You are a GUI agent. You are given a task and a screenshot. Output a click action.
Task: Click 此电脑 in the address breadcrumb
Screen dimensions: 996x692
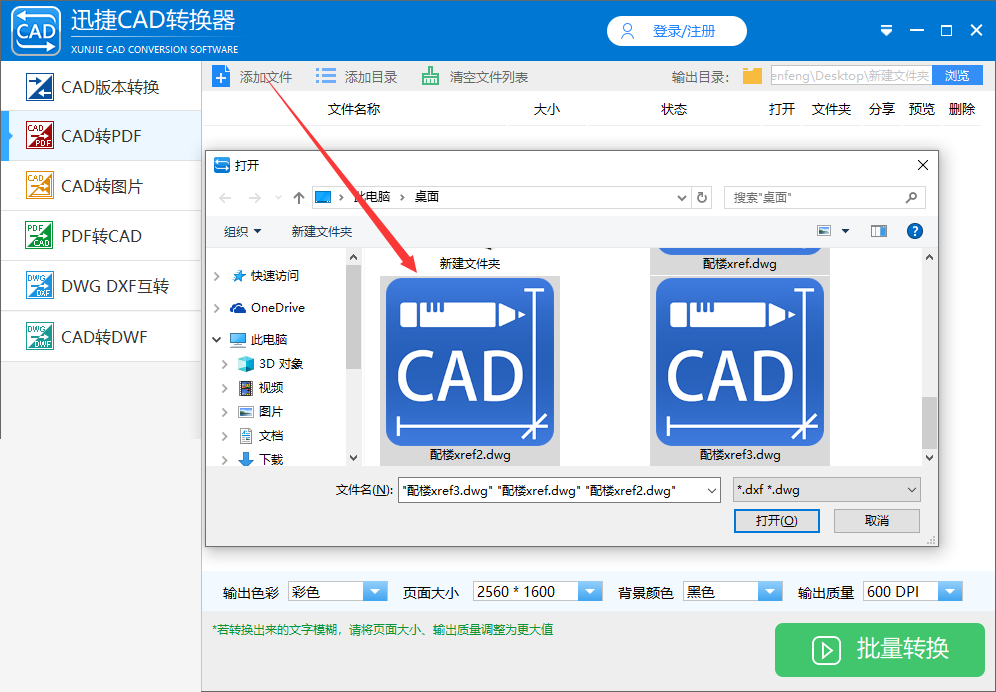[x=372, y=197]
